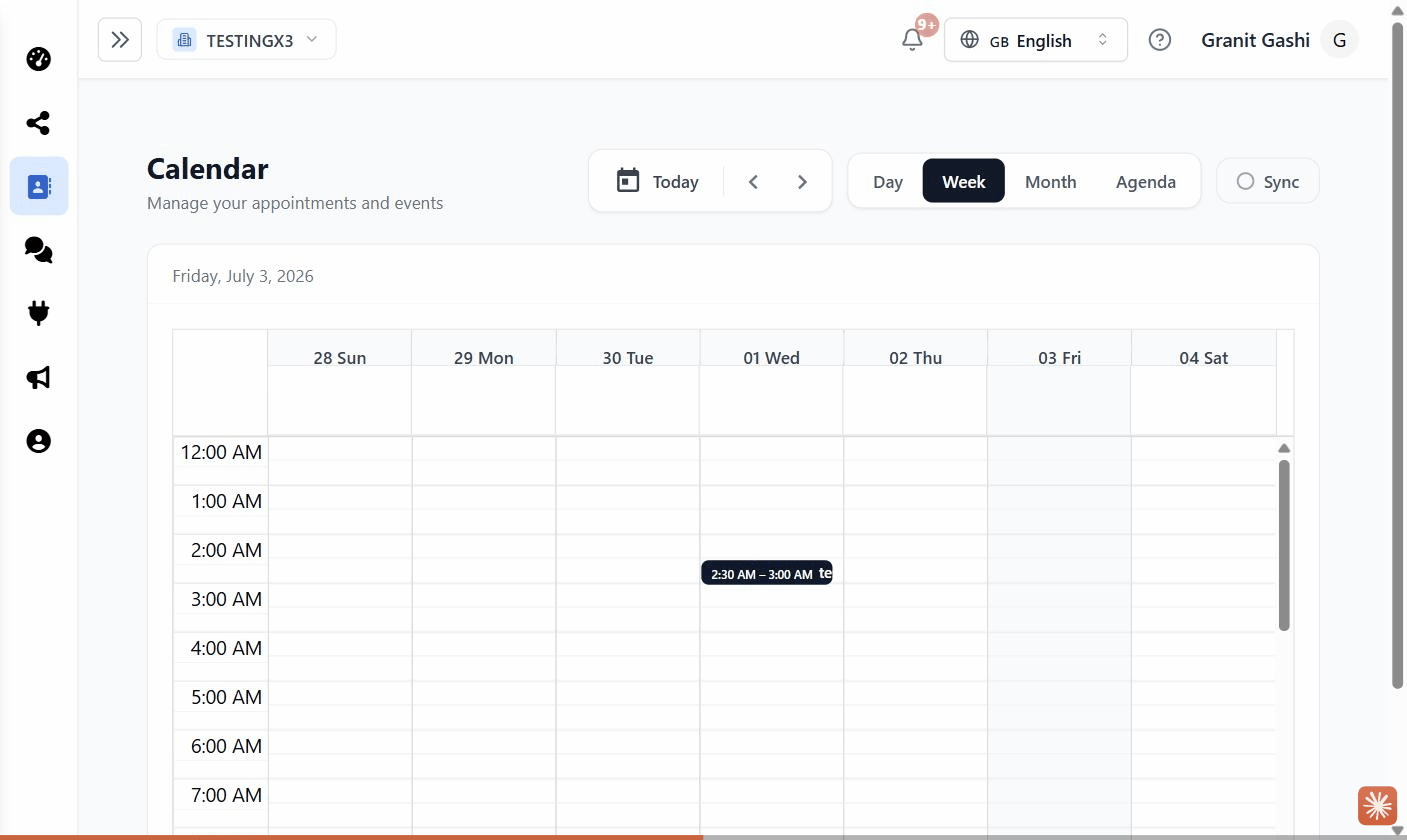Viewport: 1407px width, 840px height.
Task: Click the calendar grid scroll-up arrow
Action: coord(1284,447)
